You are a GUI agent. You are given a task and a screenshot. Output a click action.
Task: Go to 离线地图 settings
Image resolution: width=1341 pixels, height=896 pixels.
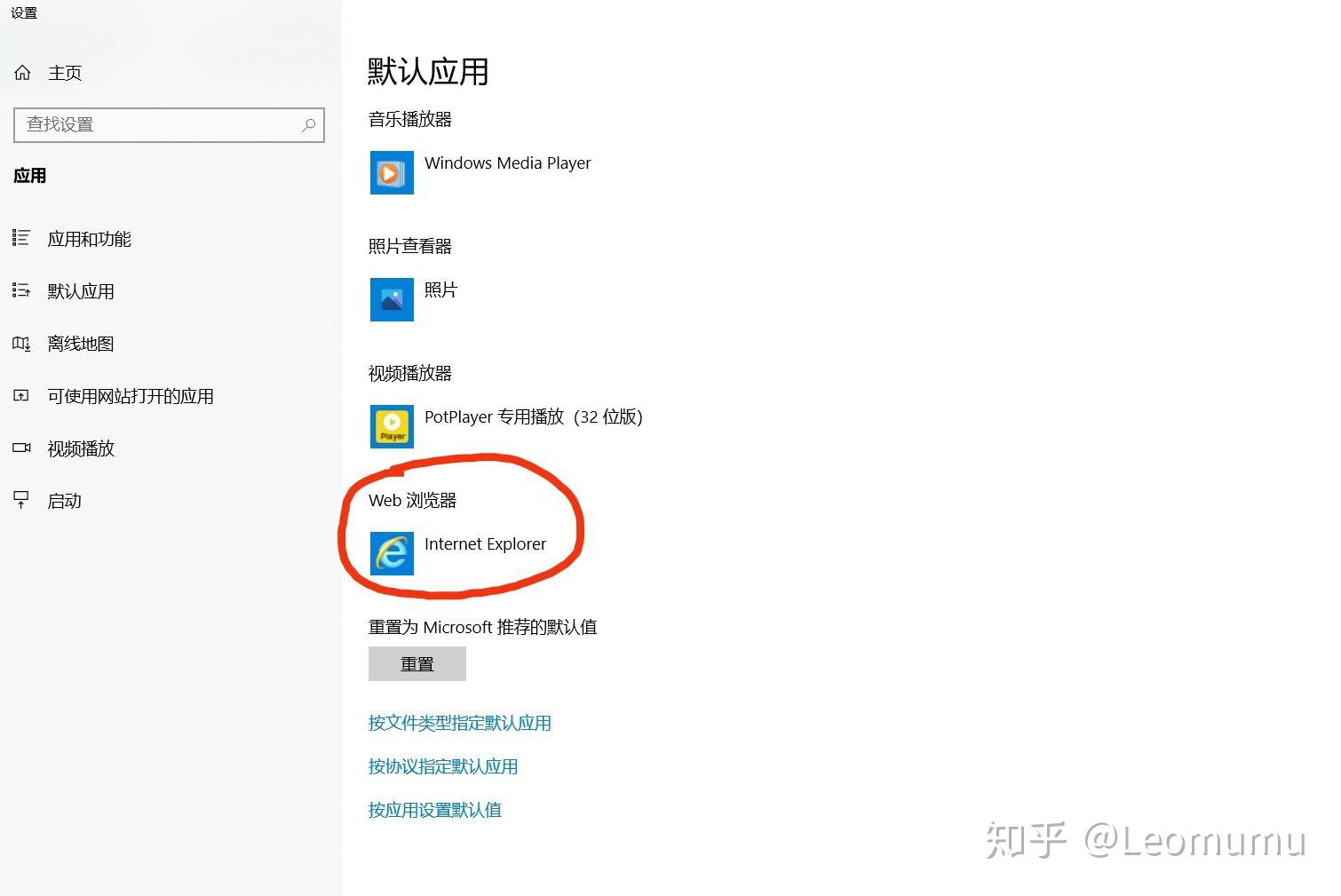pyautogui.click(x=81, y=344)
